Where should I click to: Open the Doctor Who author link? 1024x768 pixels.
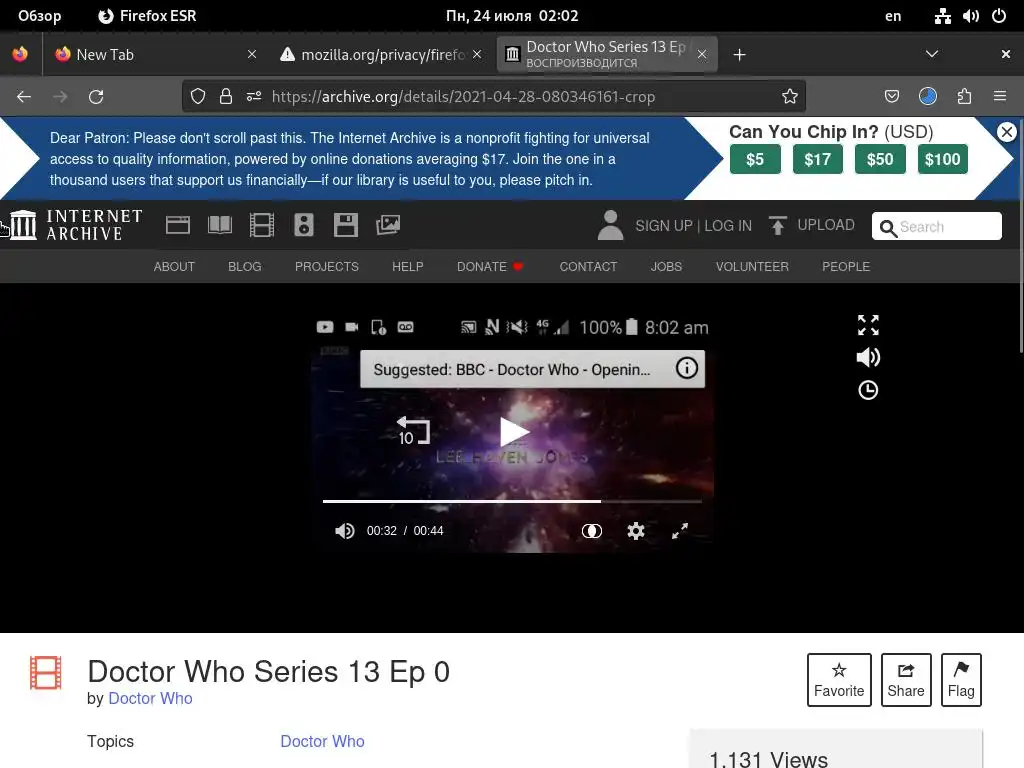150,698
